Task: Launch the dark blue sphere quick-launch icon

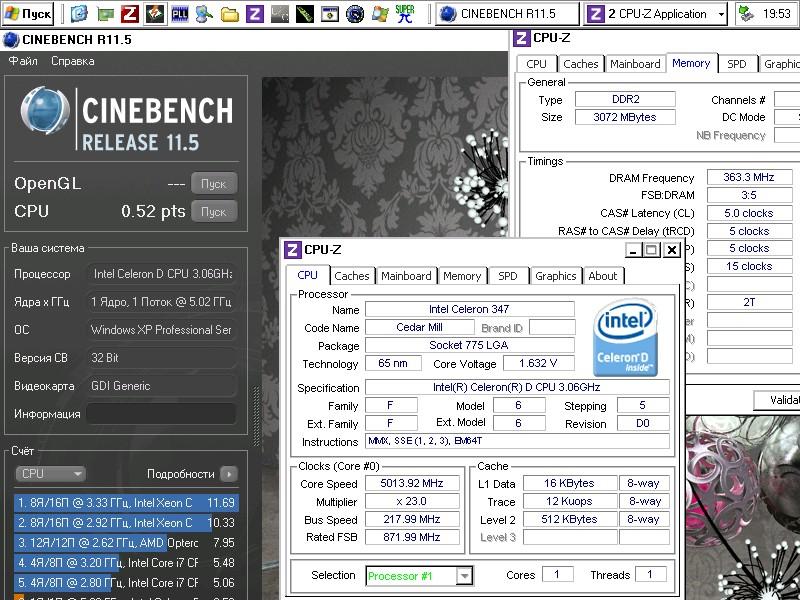Action: pos(355,14)
